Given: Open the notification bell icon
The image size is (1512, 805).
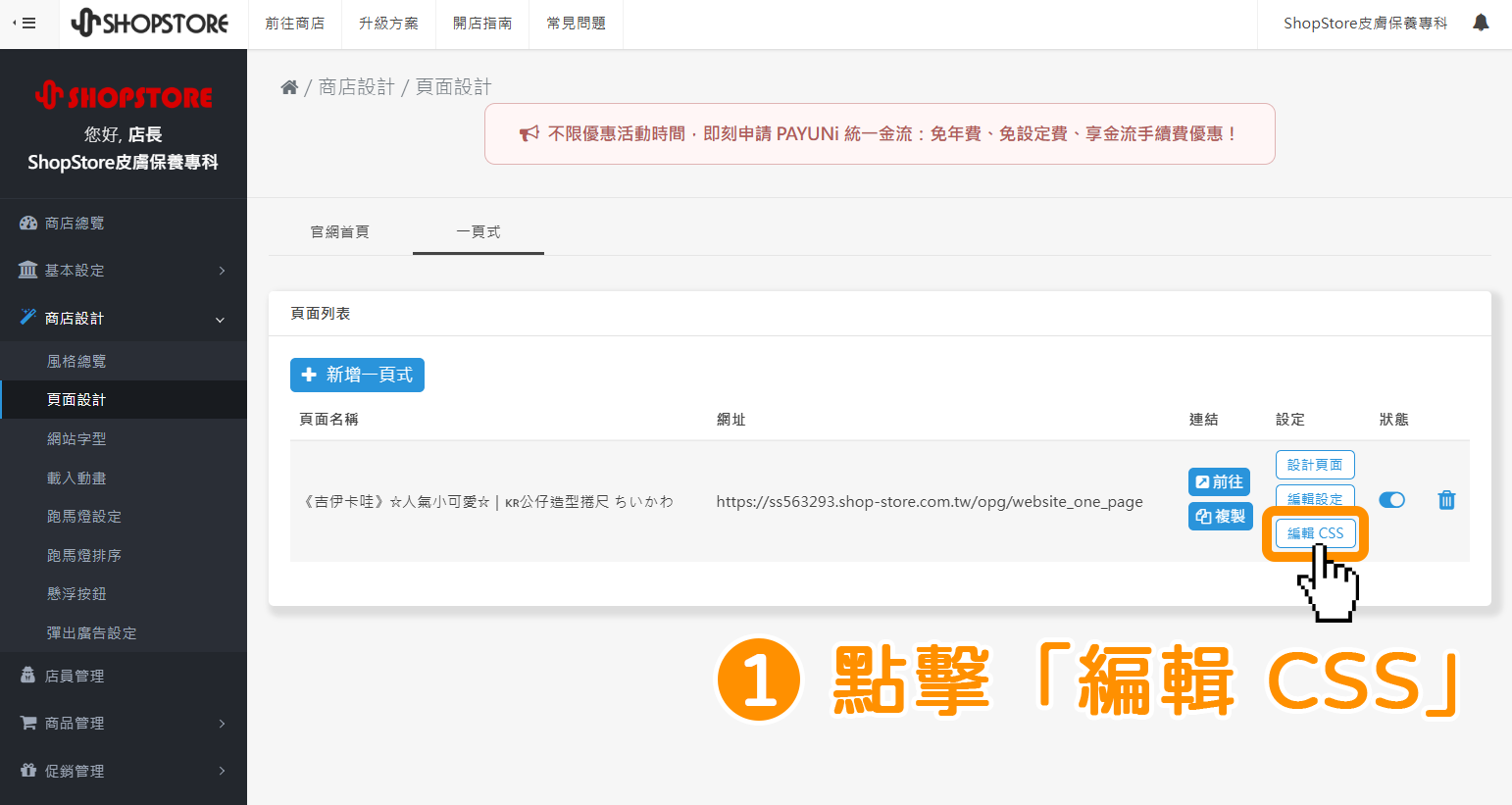Looking at the screenshot, I should [1481, 23].
